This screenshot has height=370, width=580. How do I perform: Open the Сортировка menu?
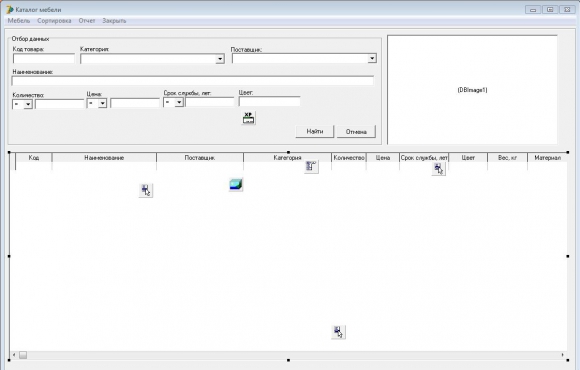54,21
